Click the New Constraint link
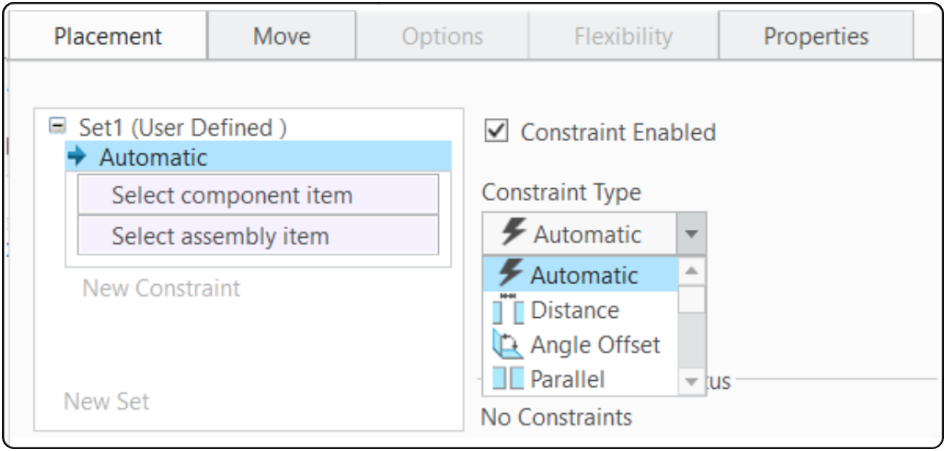 (x=161, y=288)
